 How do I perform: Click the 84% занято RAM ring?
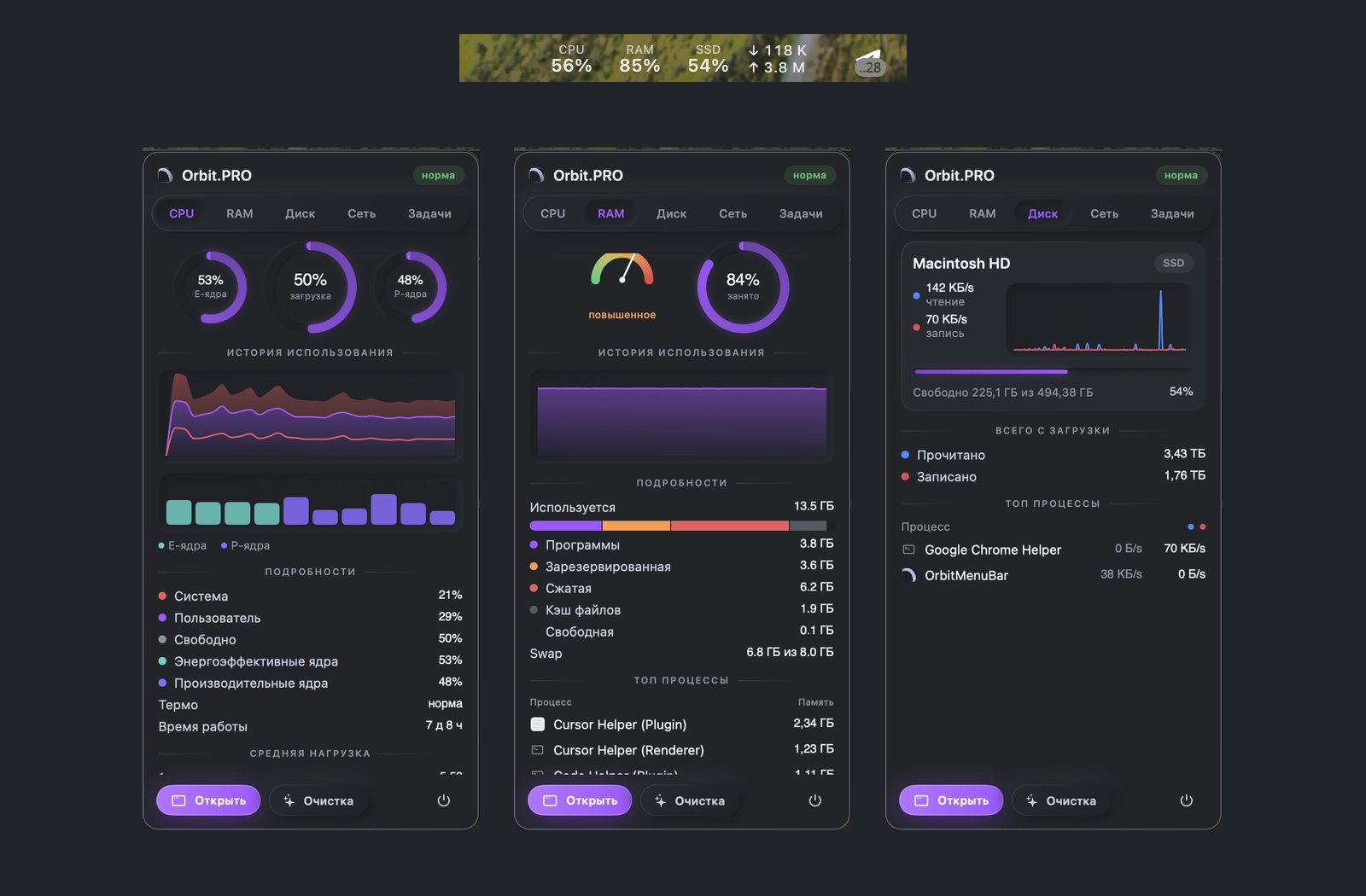pos(743,288)
